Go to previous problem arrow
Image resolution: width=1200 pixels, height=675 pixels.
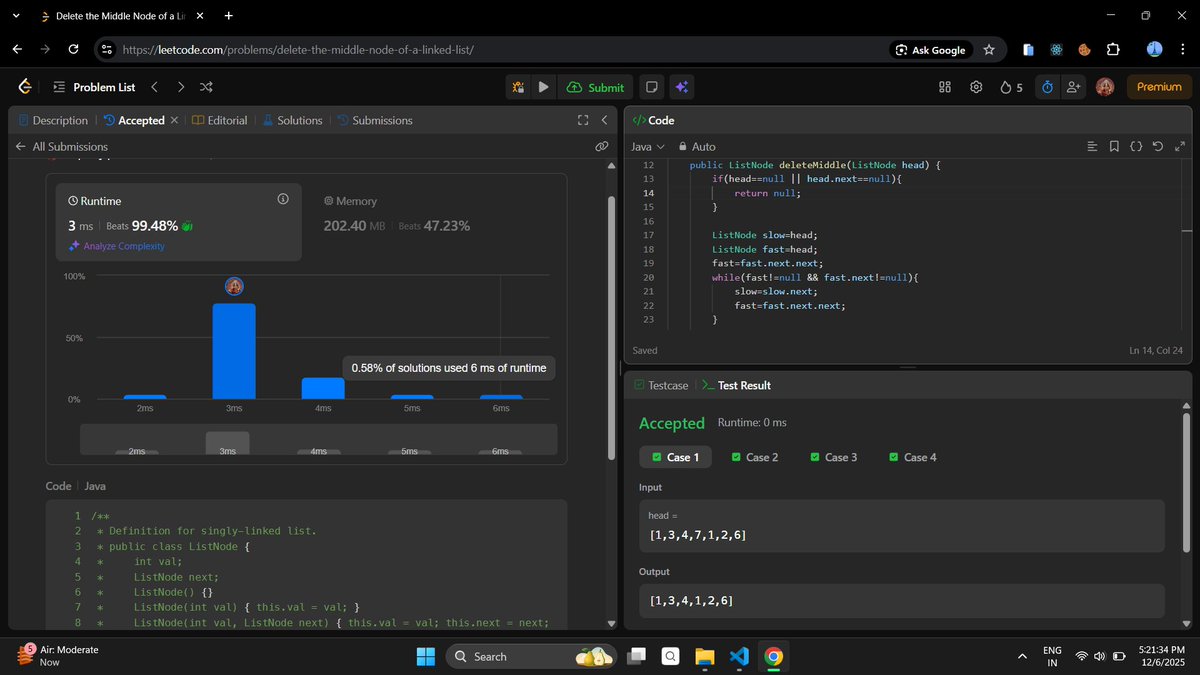pyautogui.click(x=154, y=87)
